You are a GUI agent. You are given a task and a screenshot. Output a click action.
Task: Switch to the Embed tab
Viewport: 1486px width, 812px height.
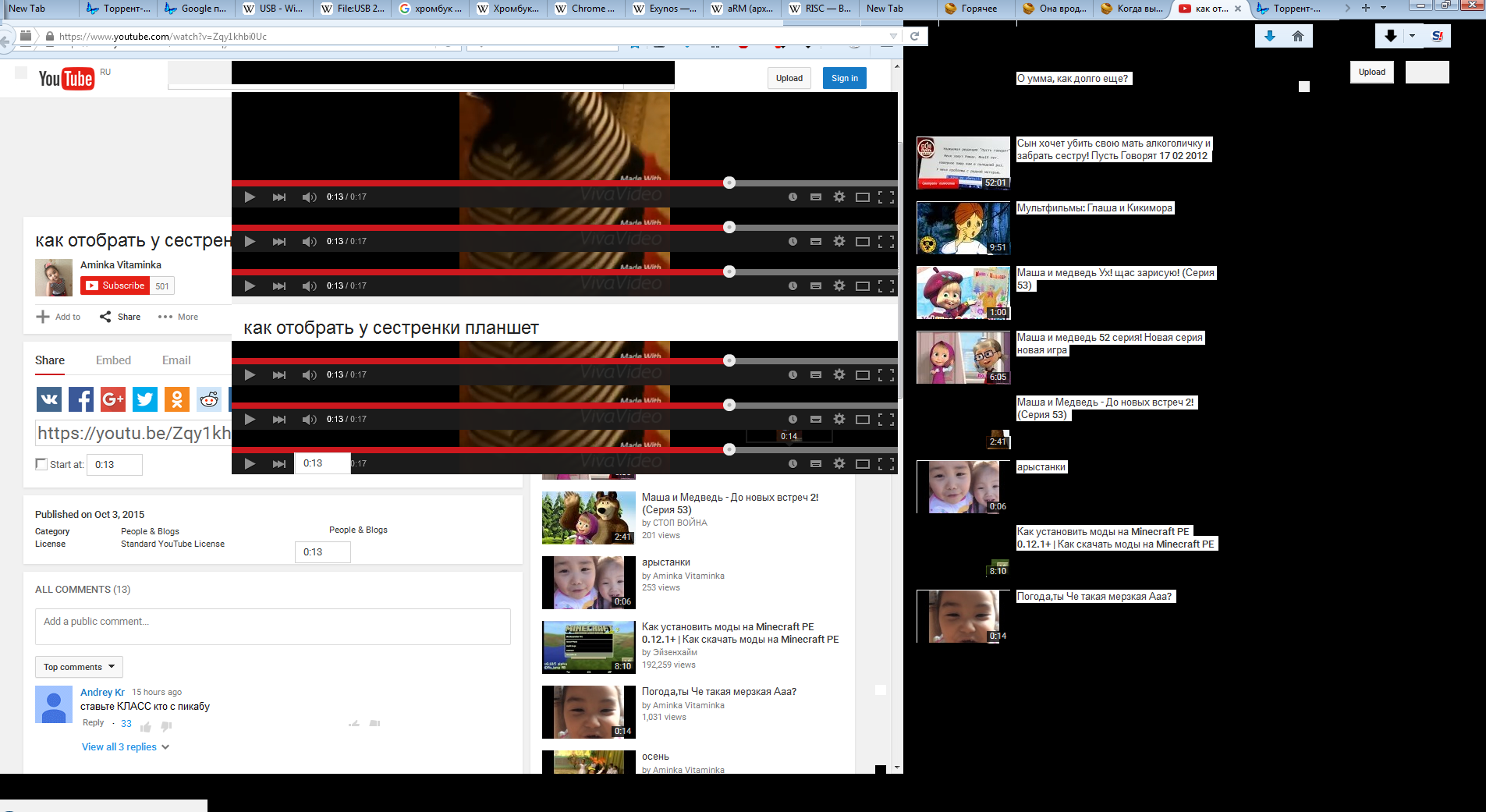click(113, 360)
